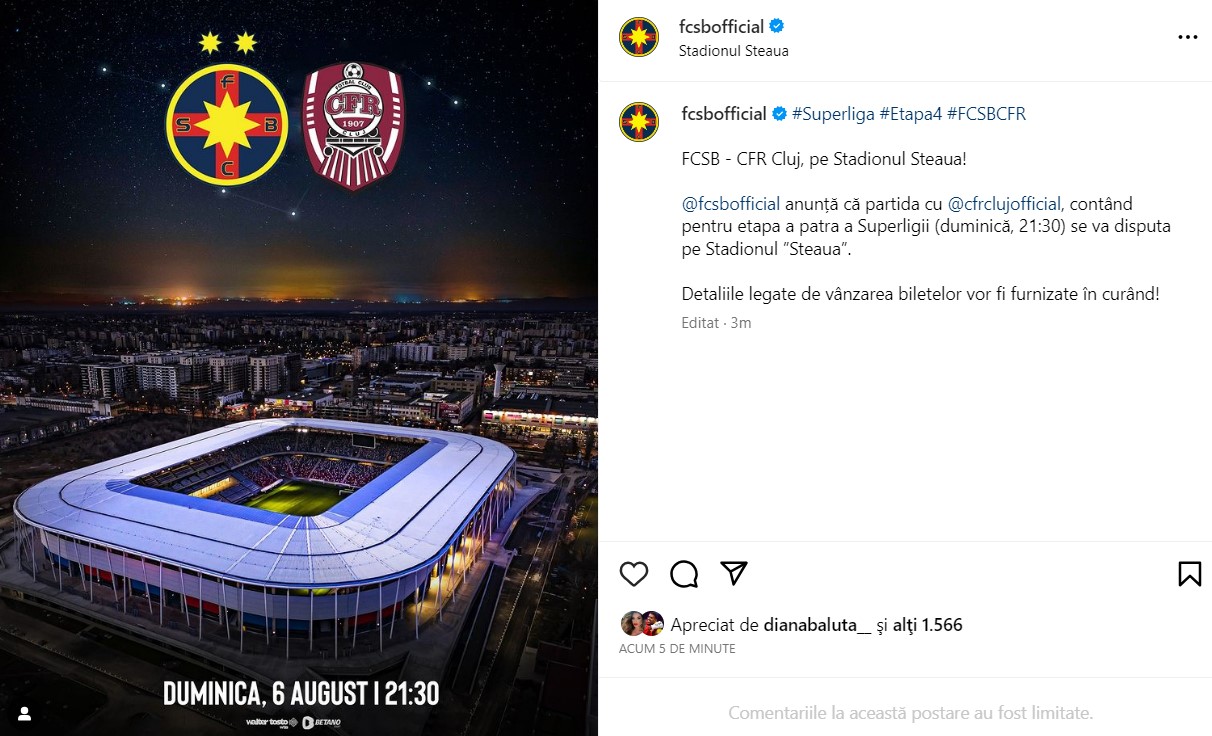This screenshot has width=1212, height=736.
Task: Like the post with the heart icon
Action: (634, 574)
